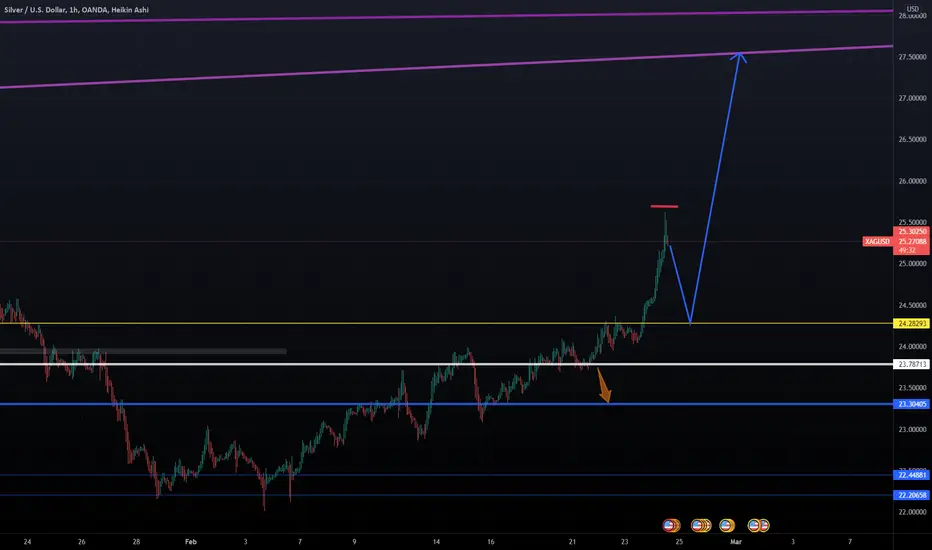Click the 25.27088 current price label
The image size is (932, 550).
[912, 241]
